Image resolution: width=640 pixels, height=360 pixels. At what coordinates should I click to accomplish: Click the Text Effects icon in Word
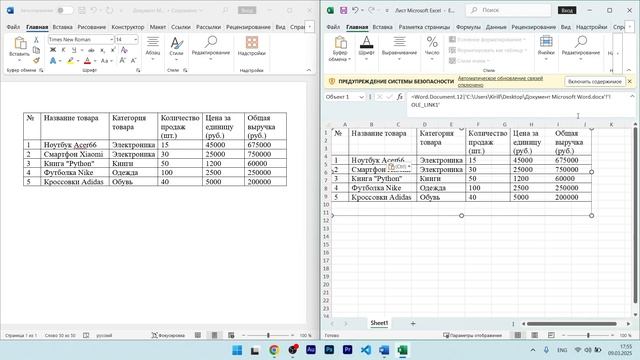(x=53, y=60)
